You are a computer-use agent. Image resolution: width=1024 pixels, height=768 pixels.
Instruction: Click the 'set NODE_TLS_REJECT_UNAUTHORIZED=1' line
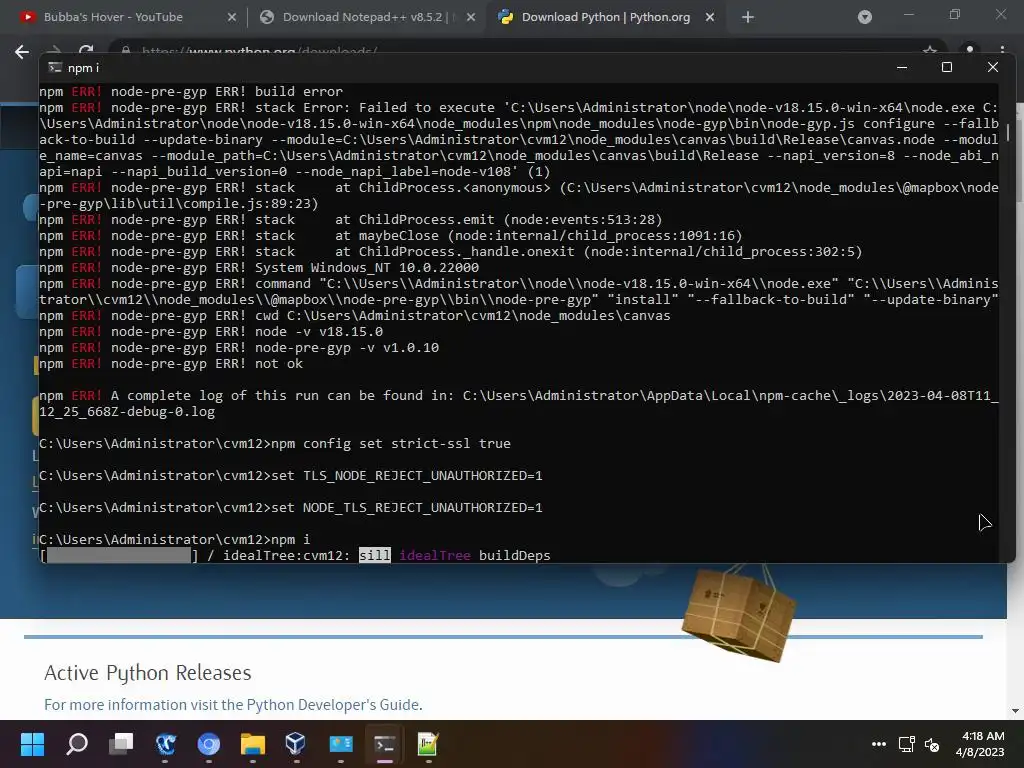pyautogui.click(x=291, y=507)
